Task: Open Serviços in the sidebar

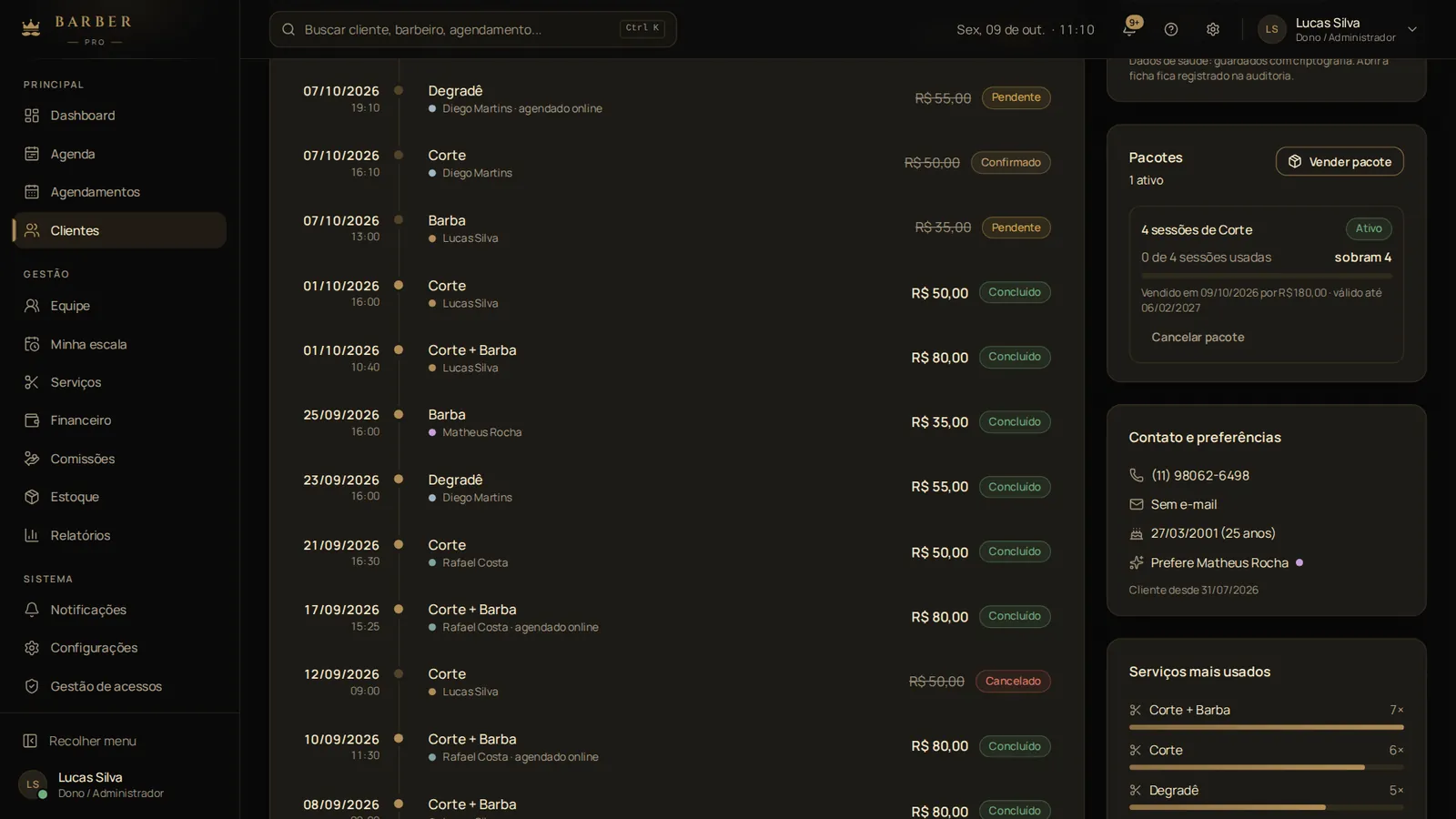Action: coord(119,382)
